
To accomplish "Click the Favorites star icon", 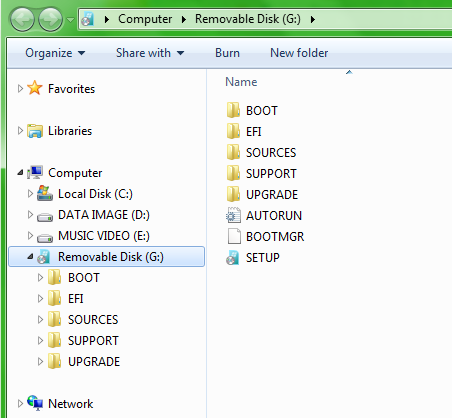I will [35, 88].
